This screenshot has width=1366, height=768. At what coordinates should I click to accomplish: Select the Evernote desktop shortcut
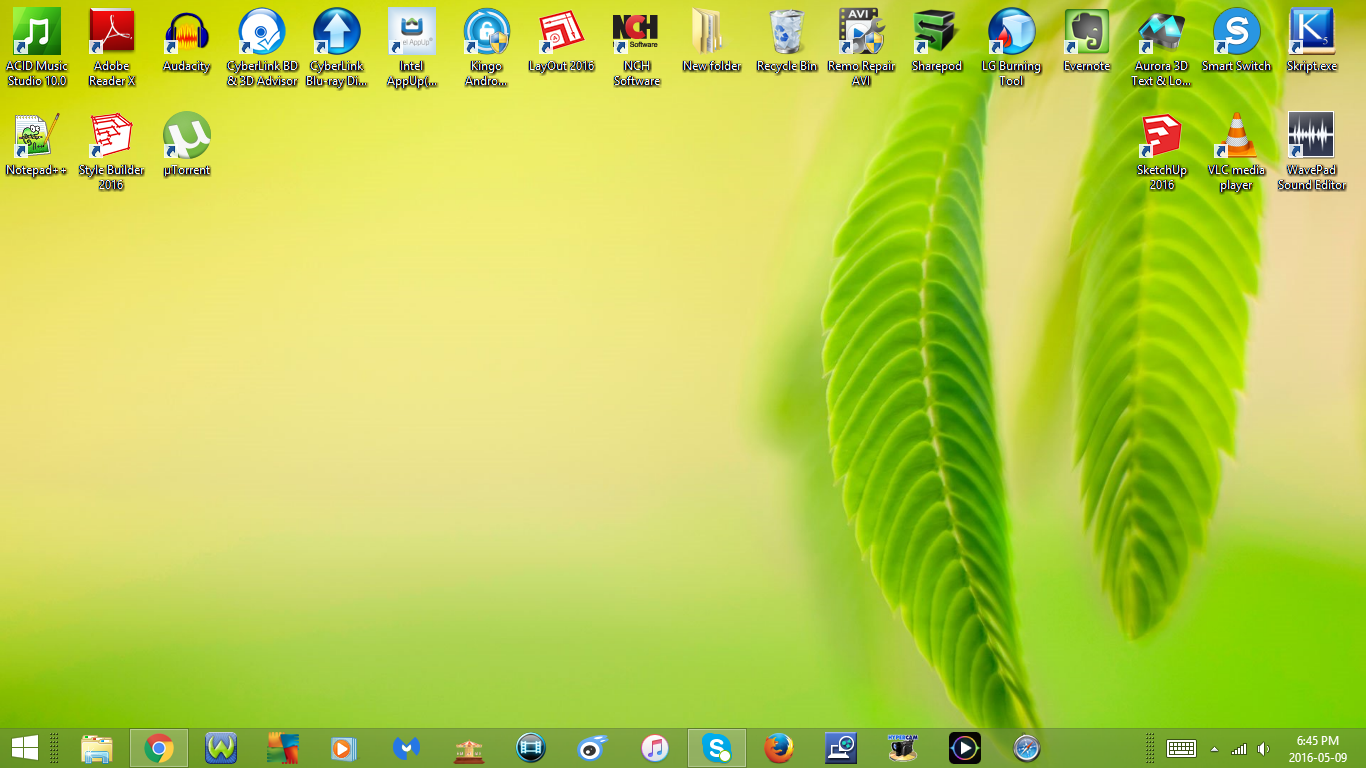click(x=1087, y=42)
